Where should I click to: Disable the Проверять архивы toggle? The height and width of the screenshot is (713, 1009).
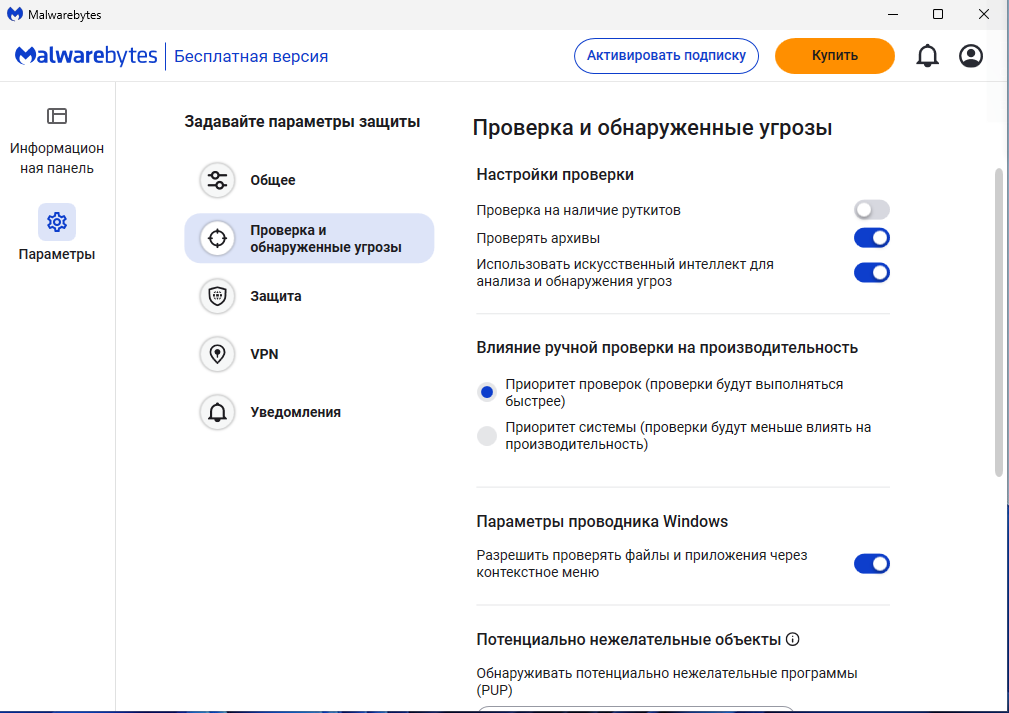[x=871, y=238]
